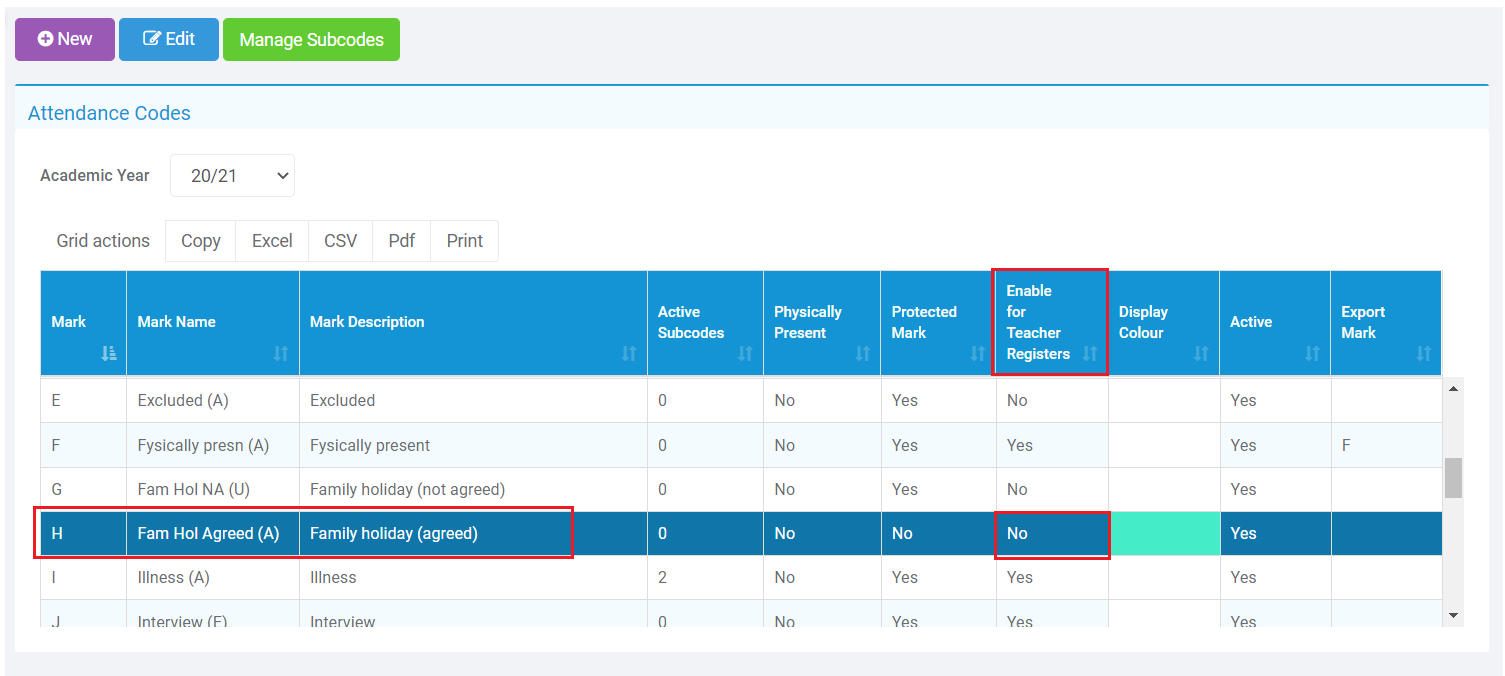Screen dimensions: 1505x676
Task: Open Manage Subcodes
Action: 311,40
